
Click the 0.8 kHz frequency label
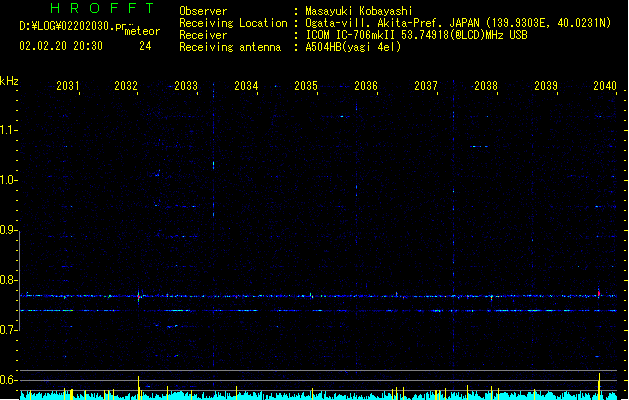[x=8, y=280]
